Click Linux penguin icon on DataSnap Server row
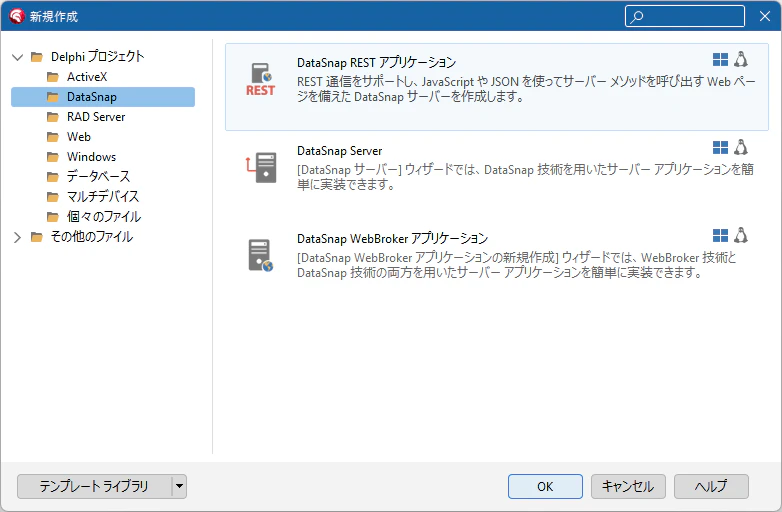Screen dimensions: 782x512 [x=741, y=147]
